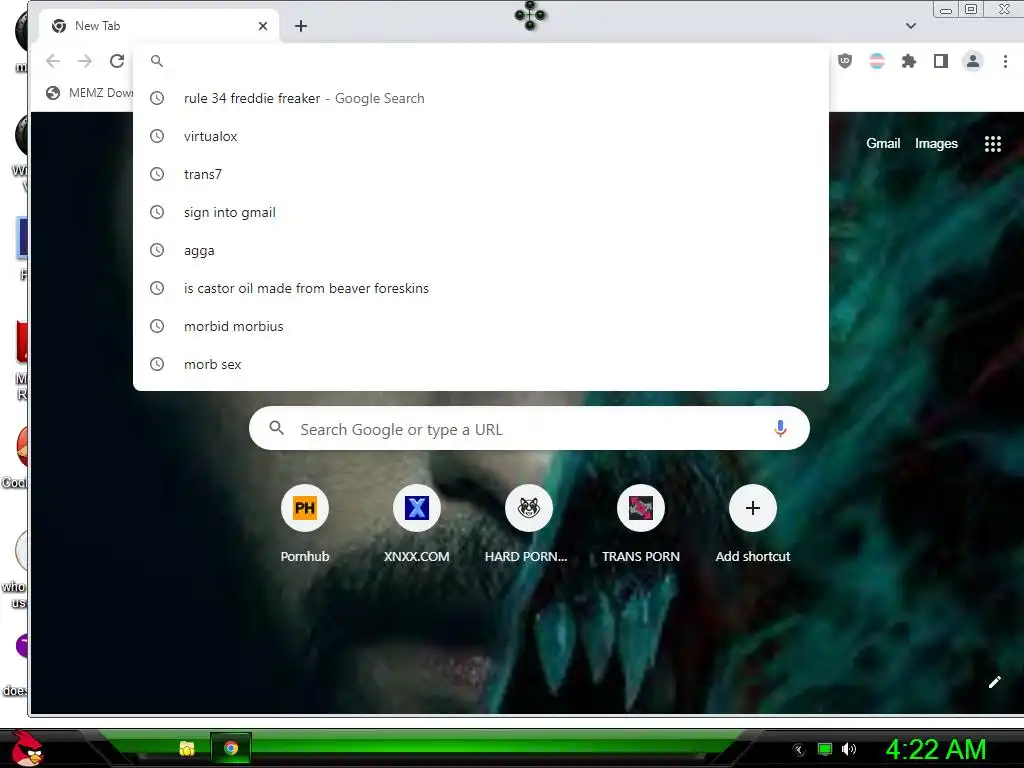Click the 'Search Google or type a URL' box
This screenshot has width=1024, height=768.
[x=529, y=428]
